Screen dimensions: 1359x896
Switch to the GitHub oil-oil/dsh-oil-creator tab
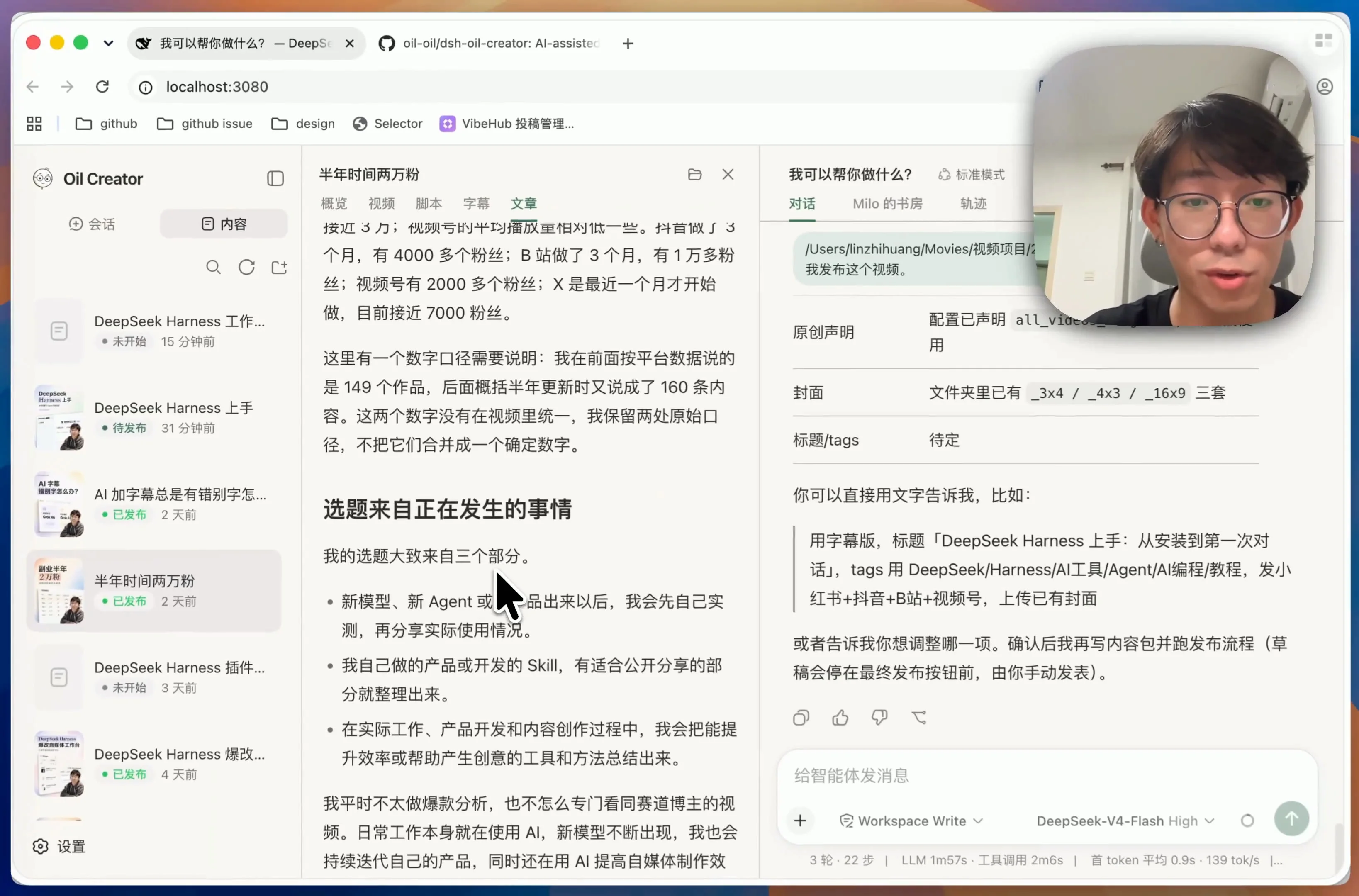point(489,44)
